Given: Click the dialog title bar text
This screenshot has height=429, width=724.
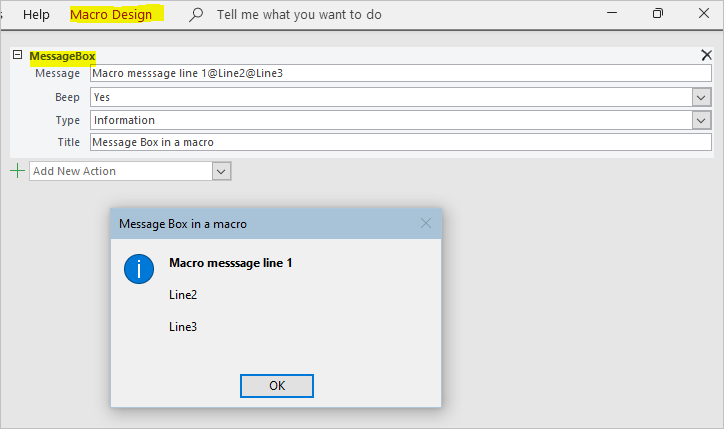Looking at the screenshot, I should tap(183, 224).
